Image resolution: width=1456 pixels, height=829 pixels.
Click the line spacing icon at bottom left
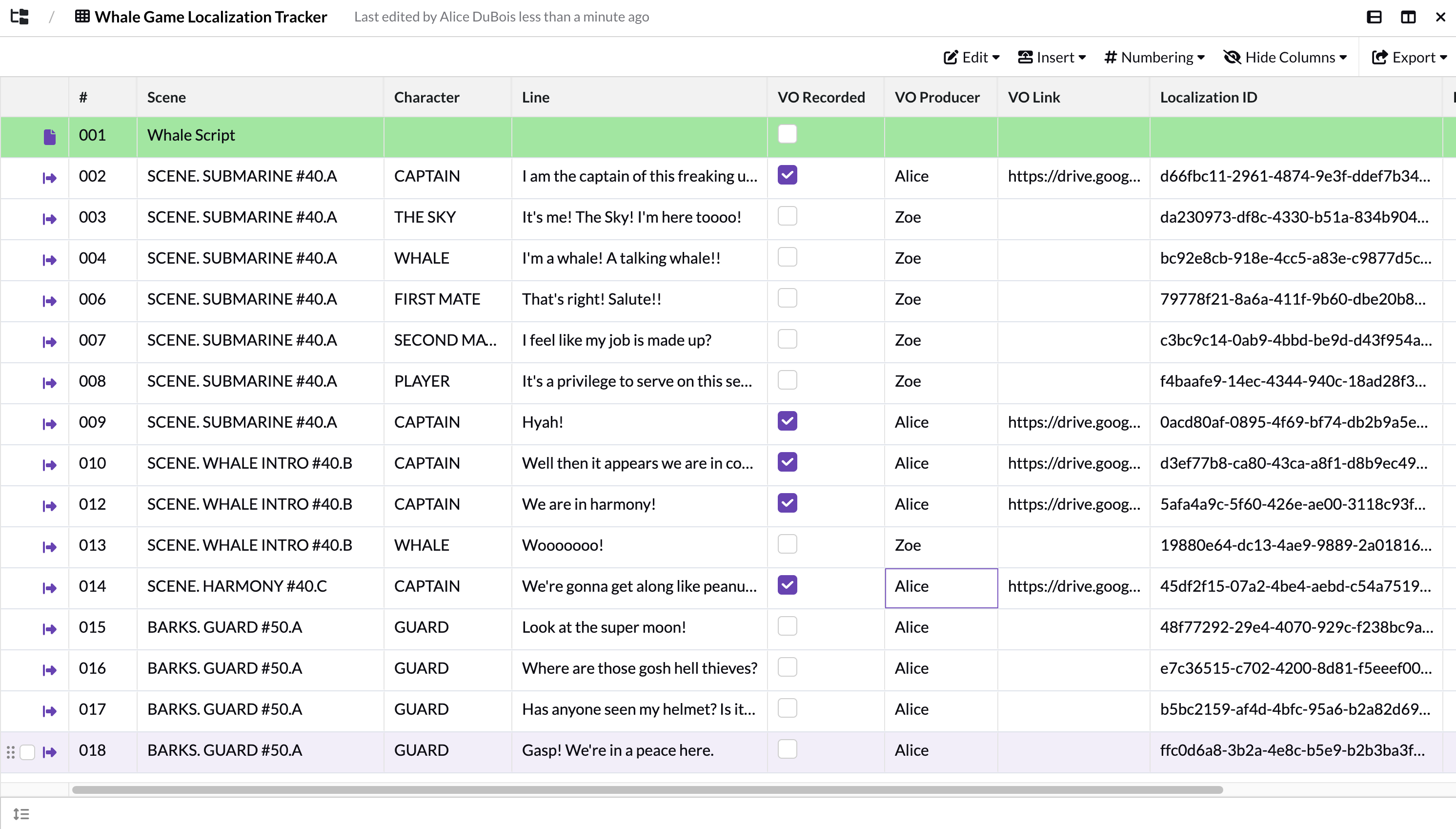point(21,814)
